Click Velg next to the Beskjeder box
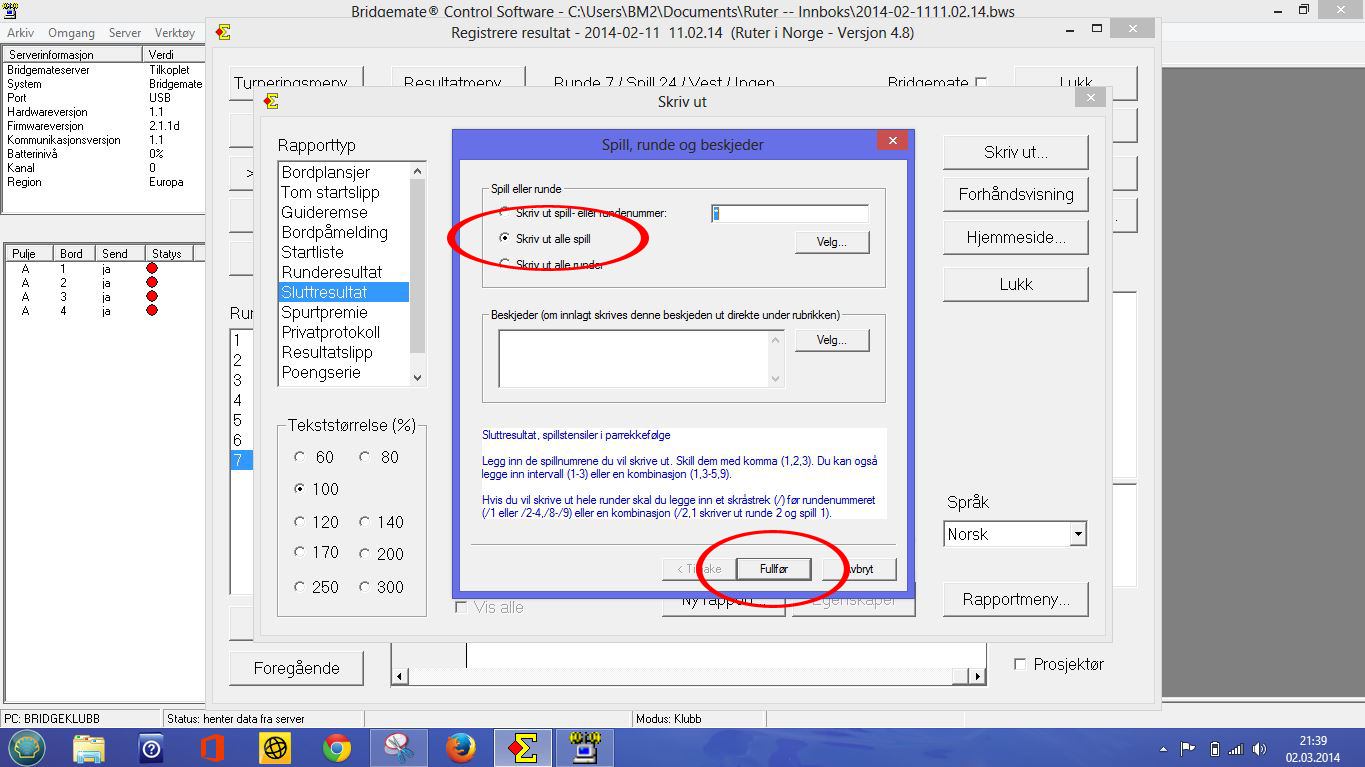Viewport: 1365px width, 767px height. pos(832,340)
